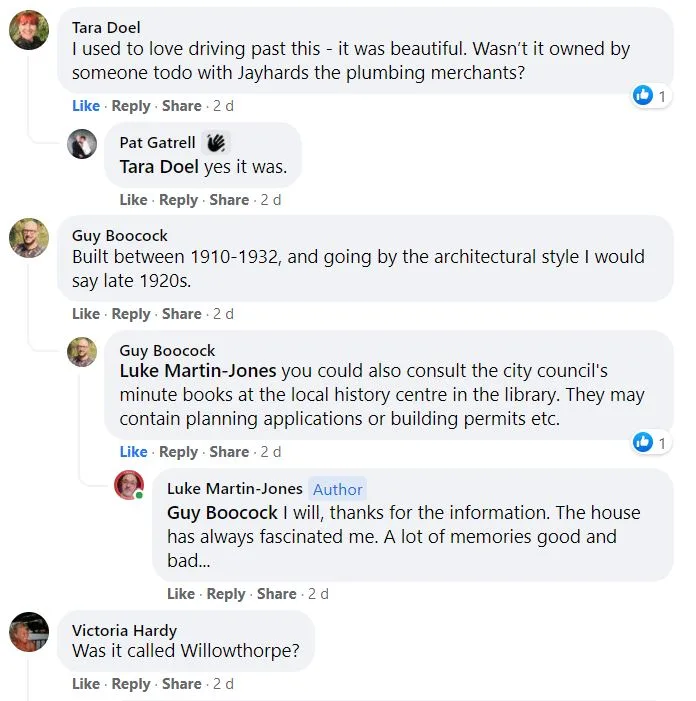Screen dimensions: 696x701
Task: Click Pat Gatrell's avatar in reply
Action: pyautogui.click(x=82, y=144)
